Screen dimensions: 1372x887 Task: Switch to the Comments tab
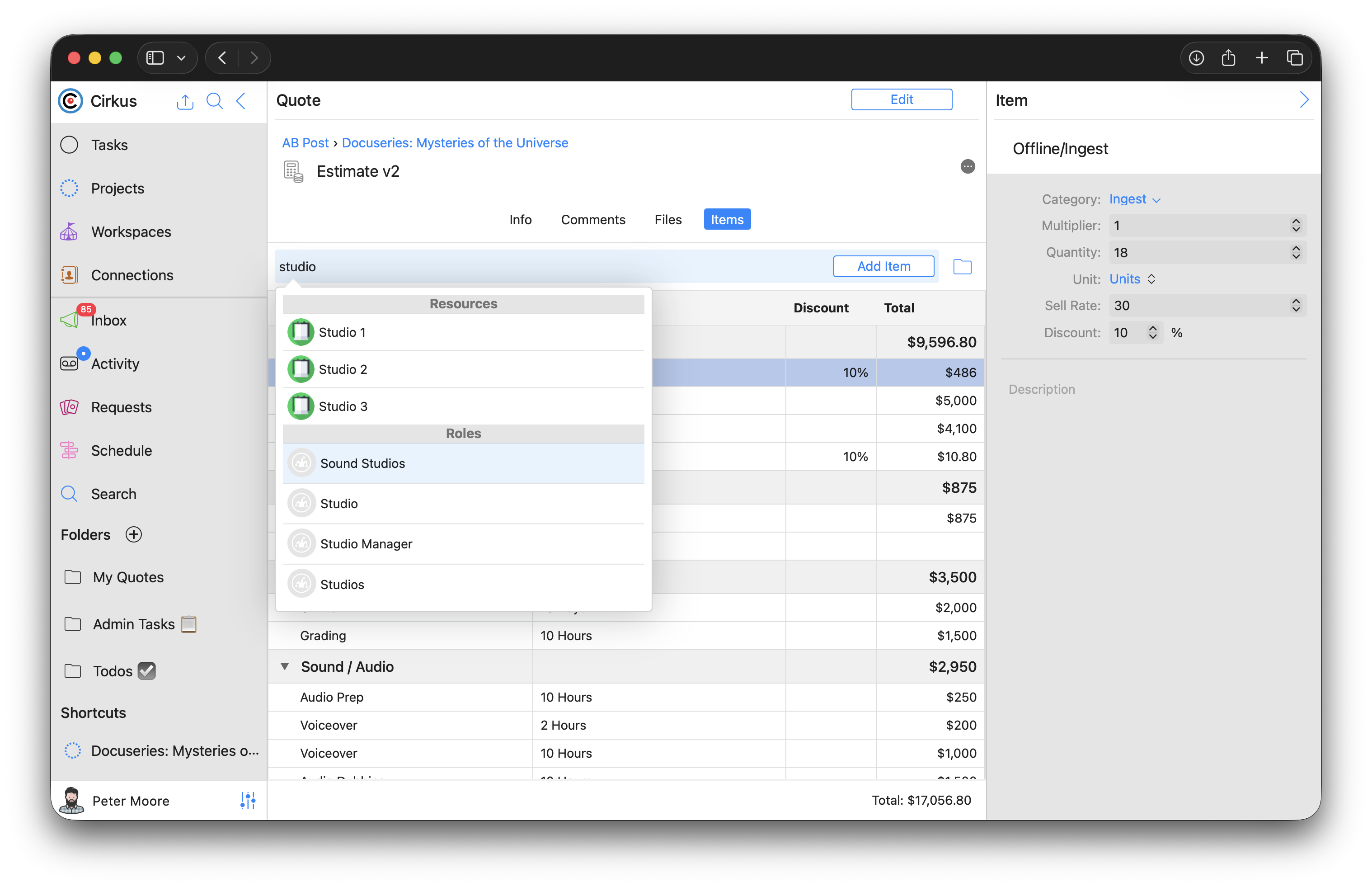click(592, 219)
